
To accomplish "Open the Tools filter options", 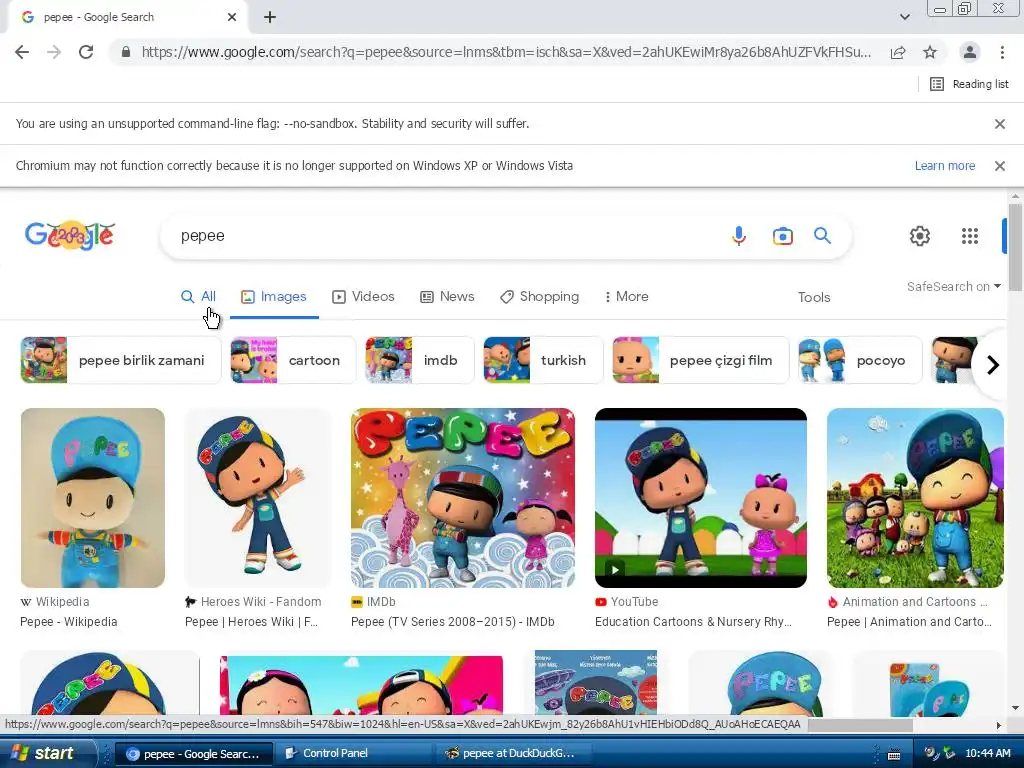I will [x=814, y=297].
